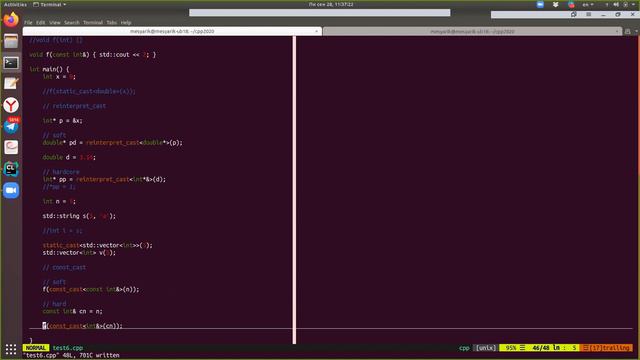Click the '// hardcore' comment
The width and height of the screenshot is (640, 360).
(61, 172)
